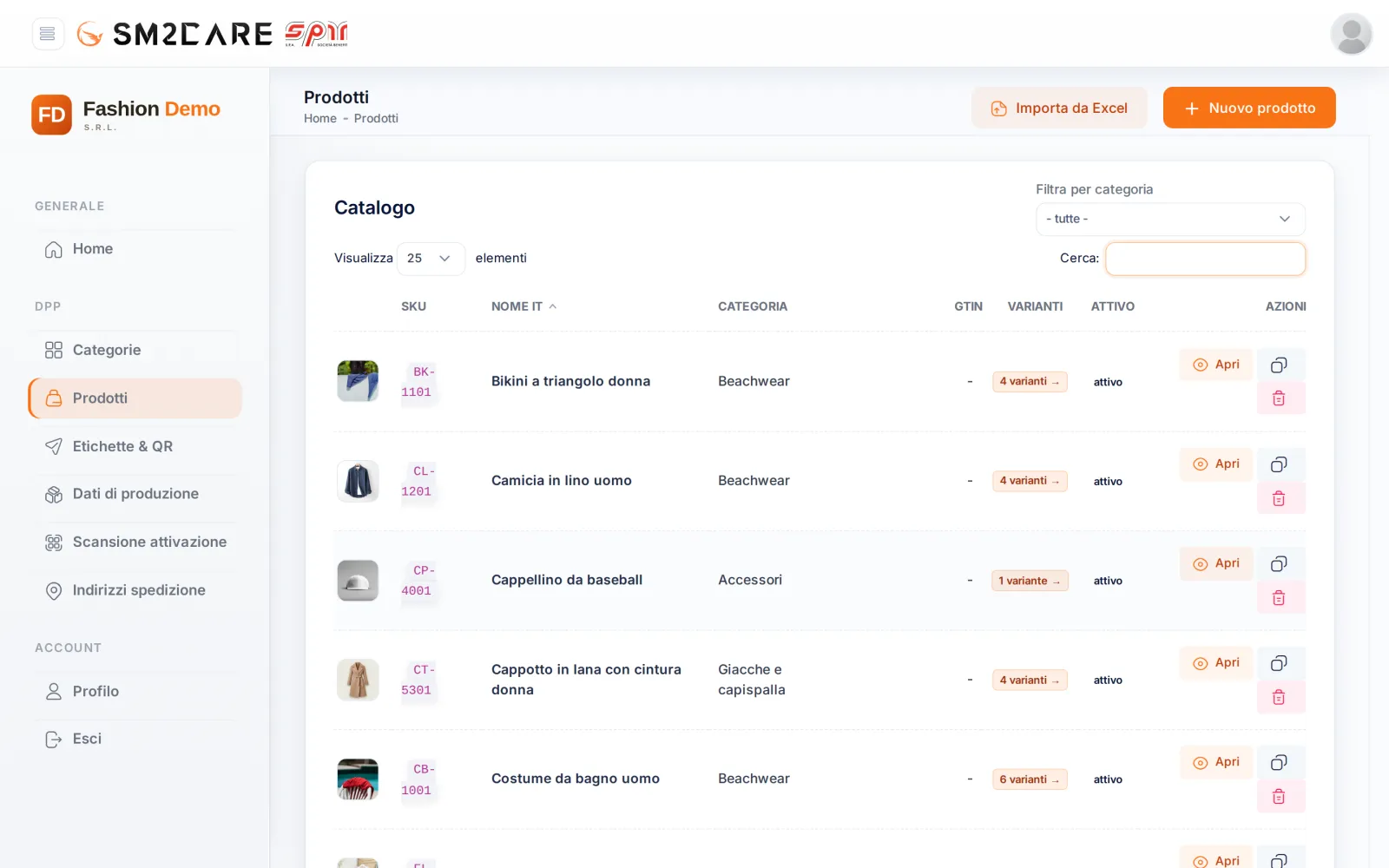Duplicate the Cappellino da baseball product
This screenshot has width=1389, height=868.
(1280, 563)
